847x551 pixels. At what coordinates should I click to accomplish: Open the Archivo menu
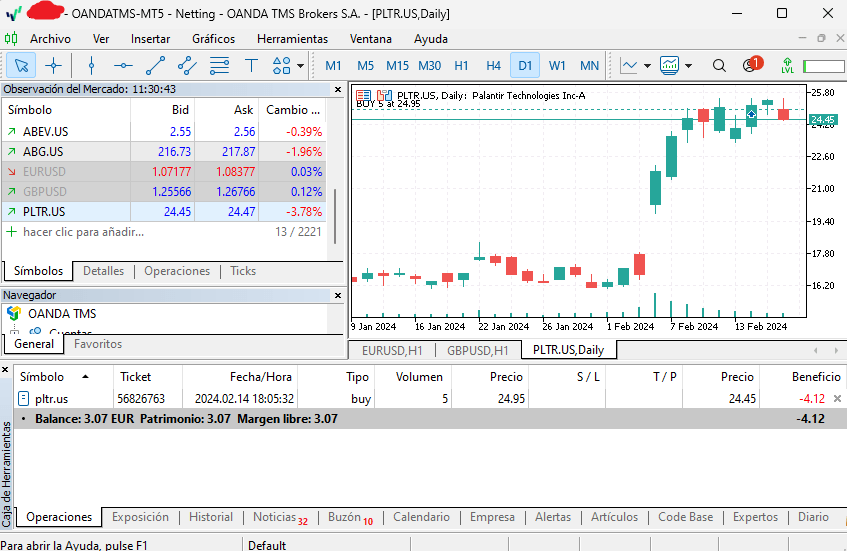[50, 39]
